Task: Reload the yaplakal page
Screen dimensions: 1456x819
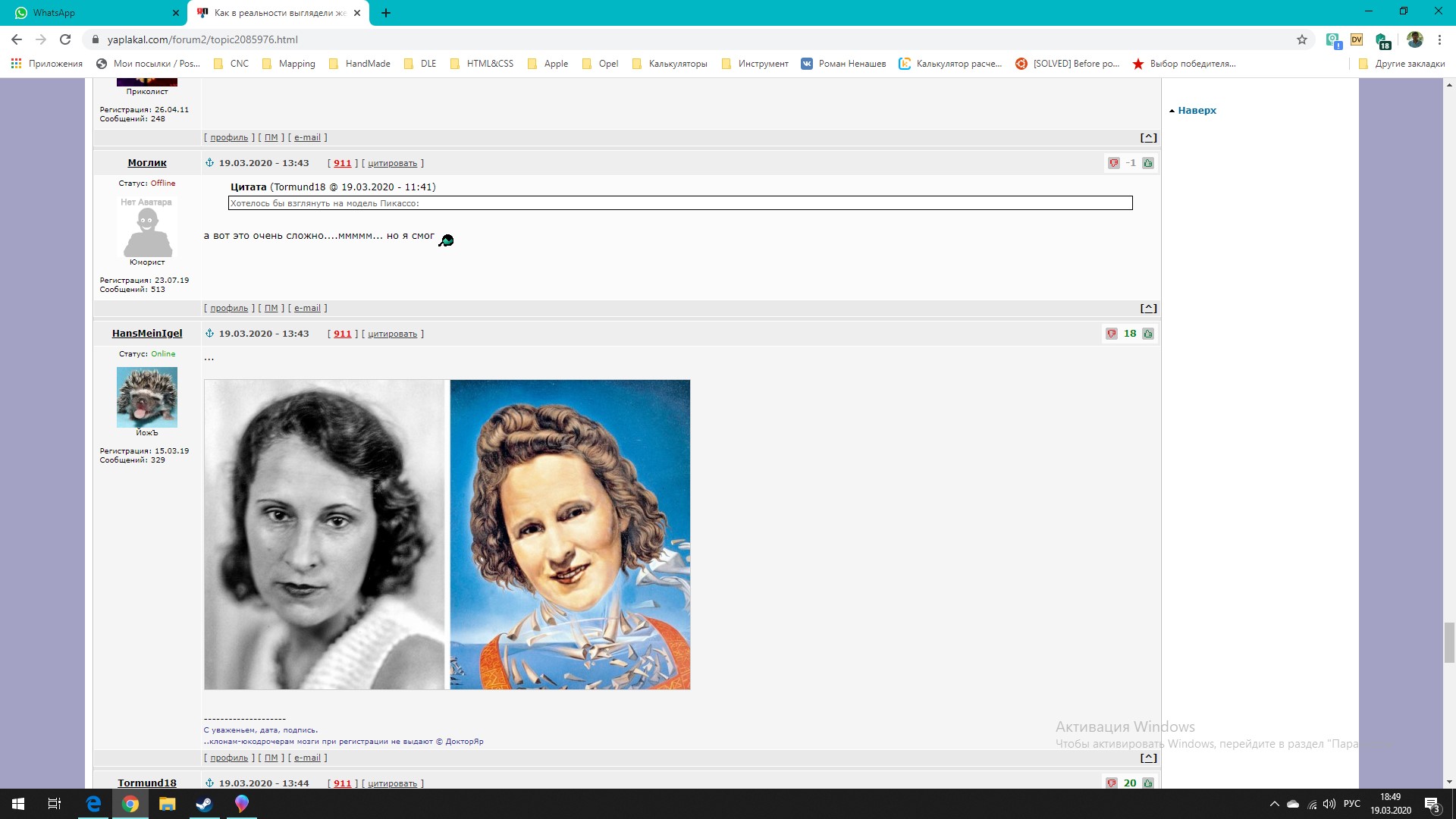Action: point(65,39)
